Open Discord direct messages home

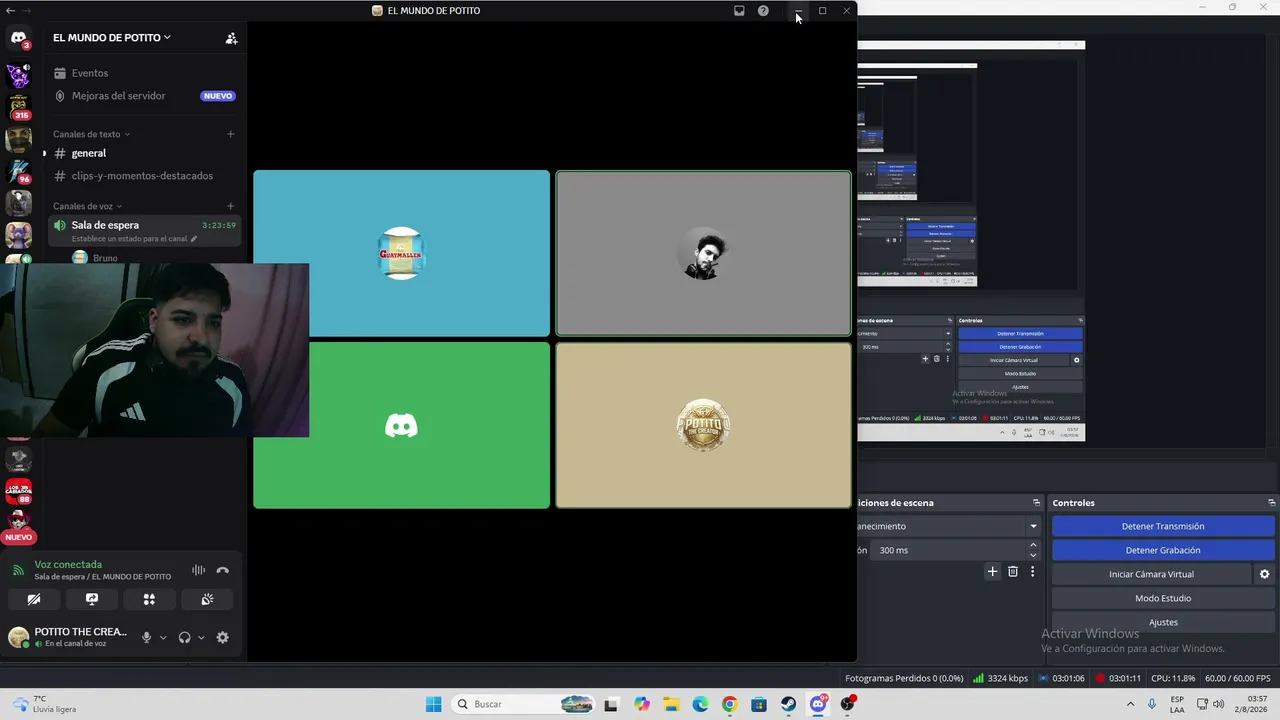18,39
